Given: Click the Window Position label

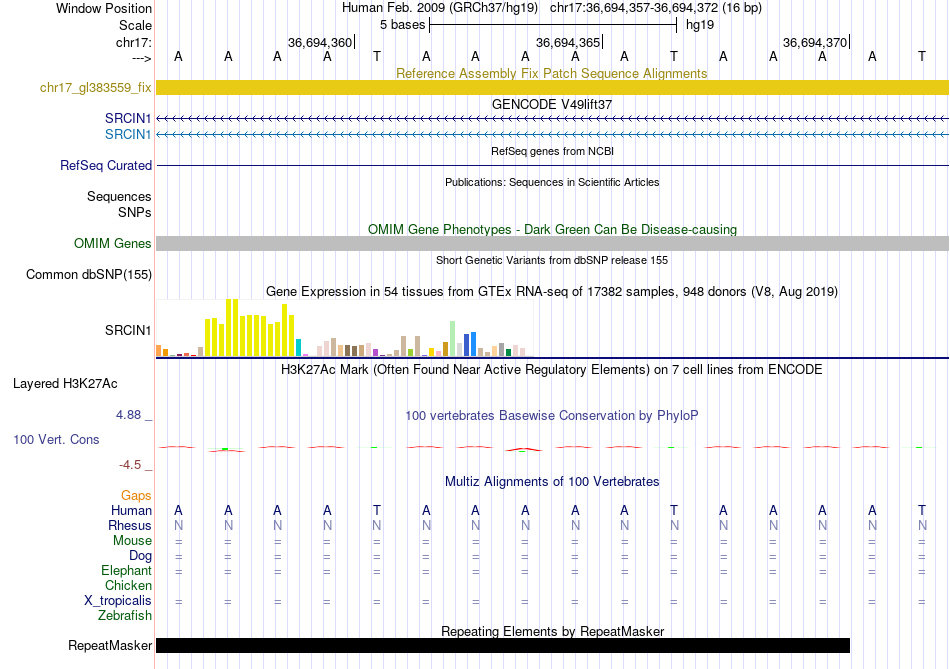Looking at the screenshot, I should point(104,8).
